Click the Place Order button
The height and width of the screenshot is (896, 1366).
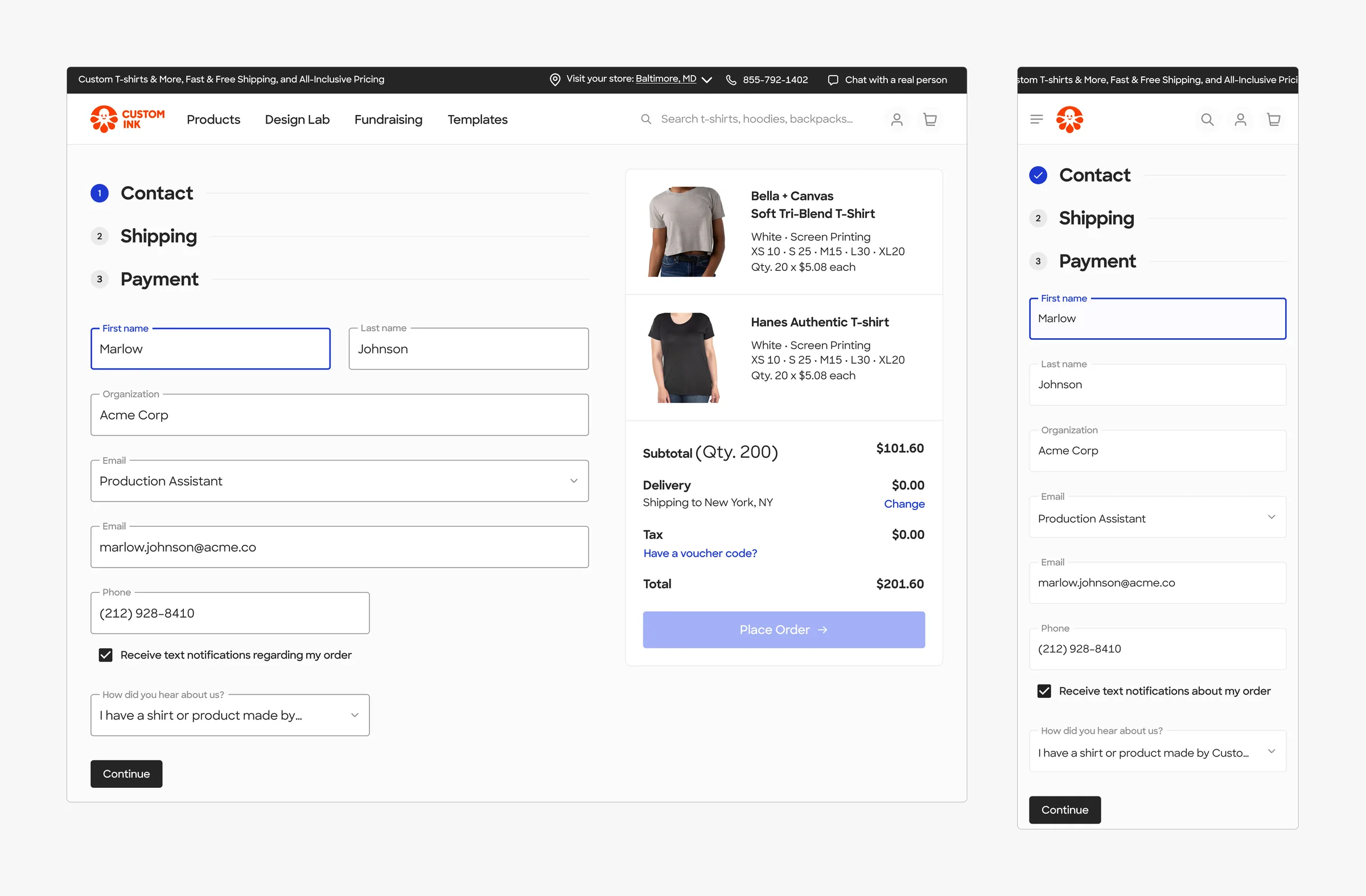(783, 630)
